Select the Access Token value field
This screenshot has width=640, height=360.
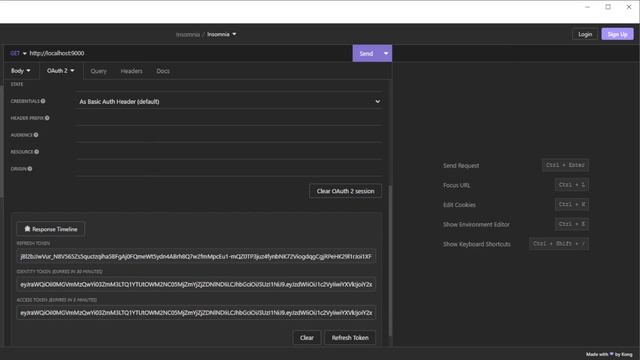click(x=196, y=313)
